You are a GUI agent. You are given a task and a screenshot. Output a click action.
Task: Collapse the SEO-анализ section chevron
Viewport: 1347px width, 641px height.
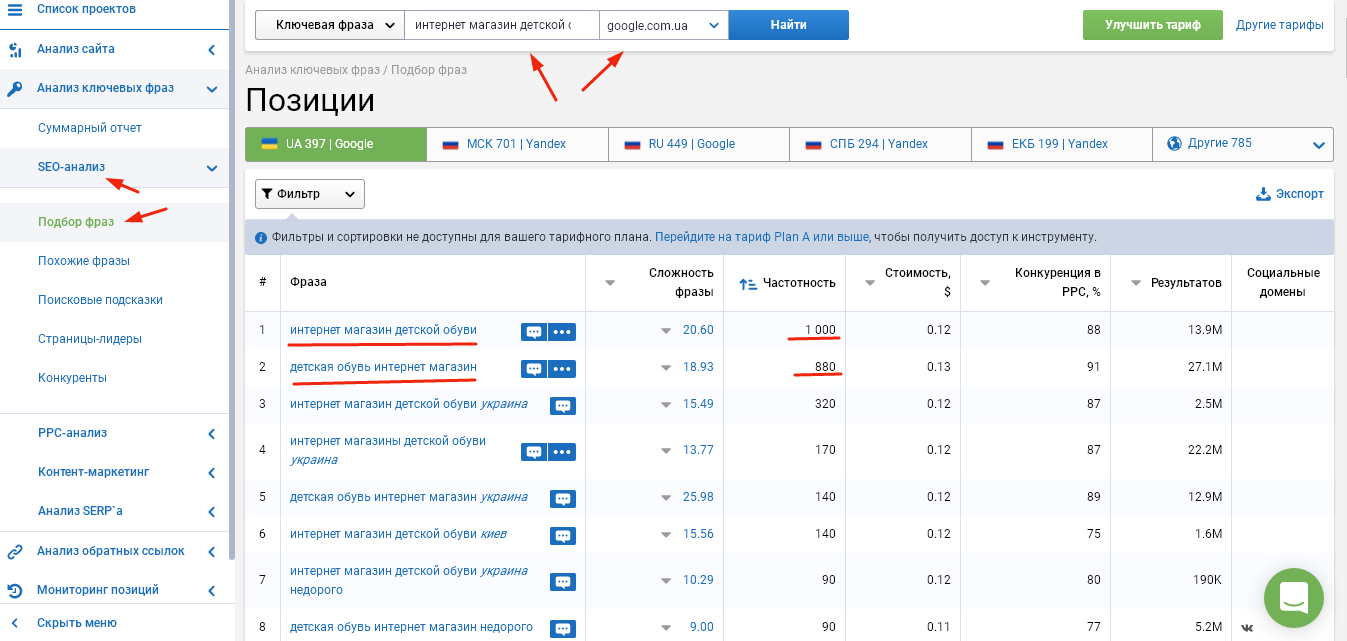(x=212, y=168)
